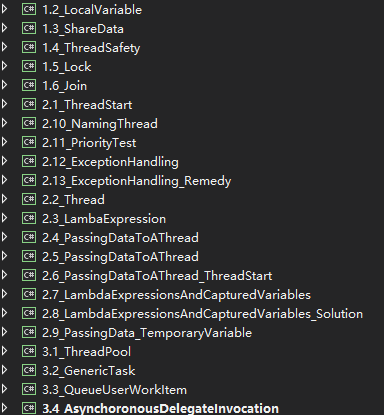Select the 2.13_ExceptionHandling_Remedy project
The height and width of the screenshot is (415, 384).
[137, 181]
